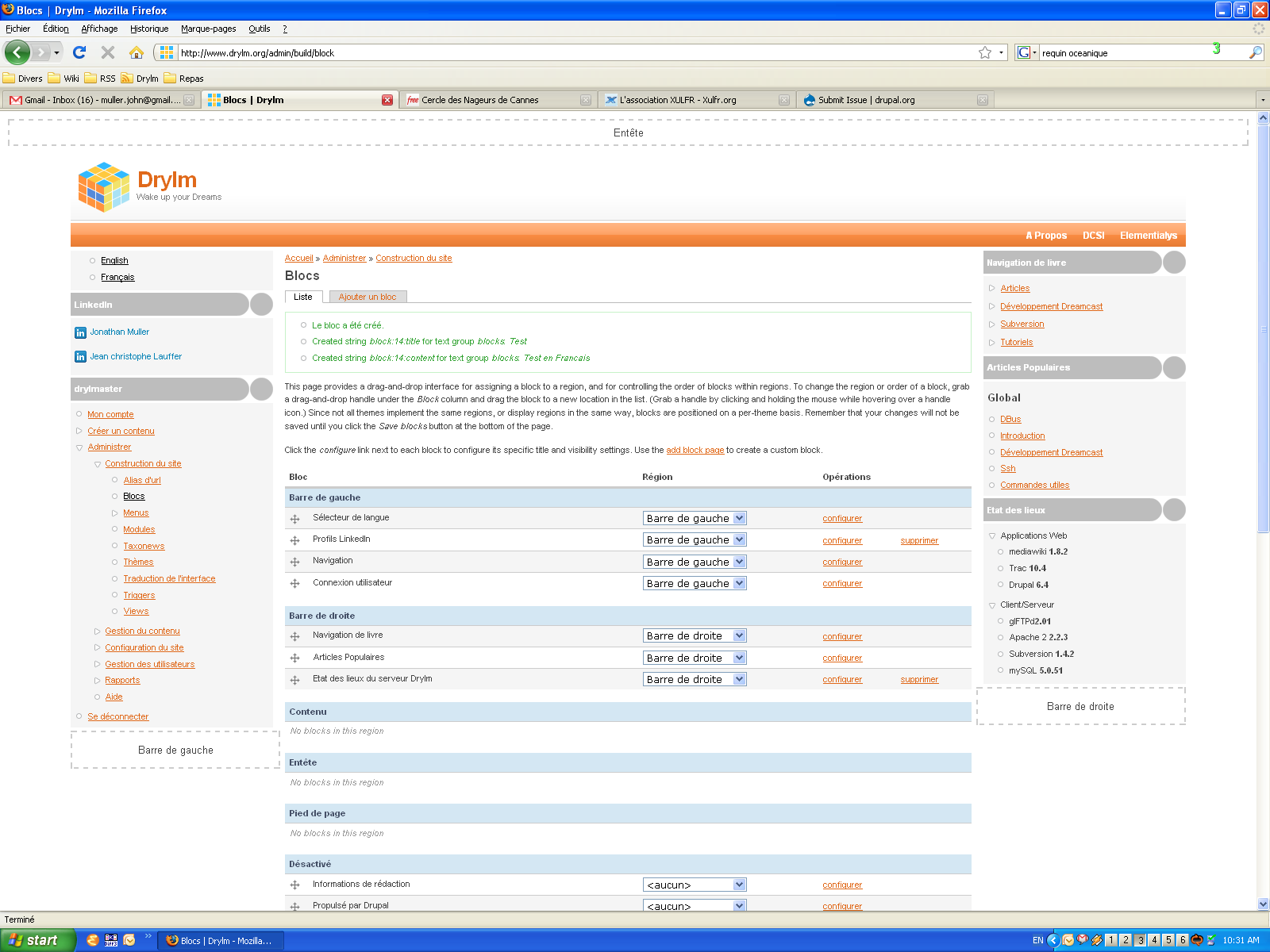This screenshot has width=1270, height=952.
Task: Switch to the Ajouter un bloc tab
Action: [x=368, y=297]
